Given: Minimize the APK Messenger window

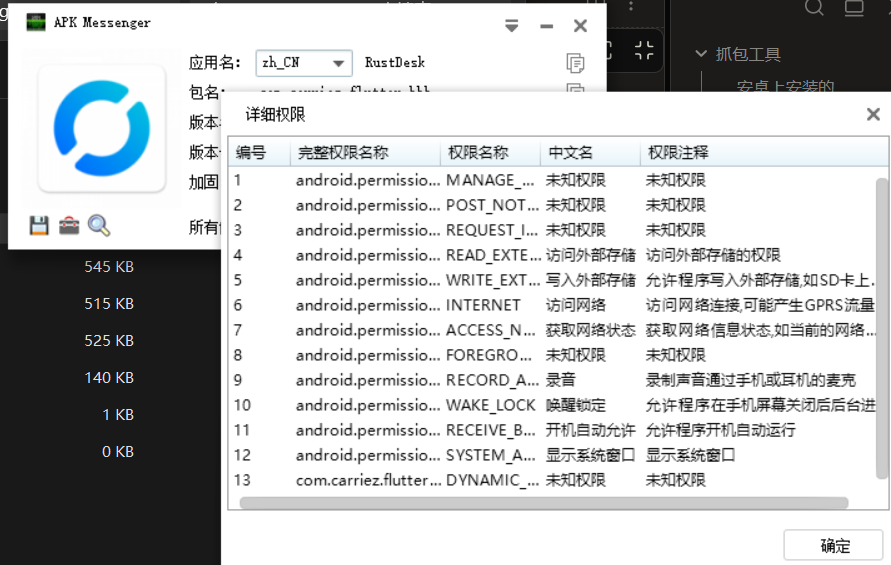Looking at the screenshot, I should (547, 26).
